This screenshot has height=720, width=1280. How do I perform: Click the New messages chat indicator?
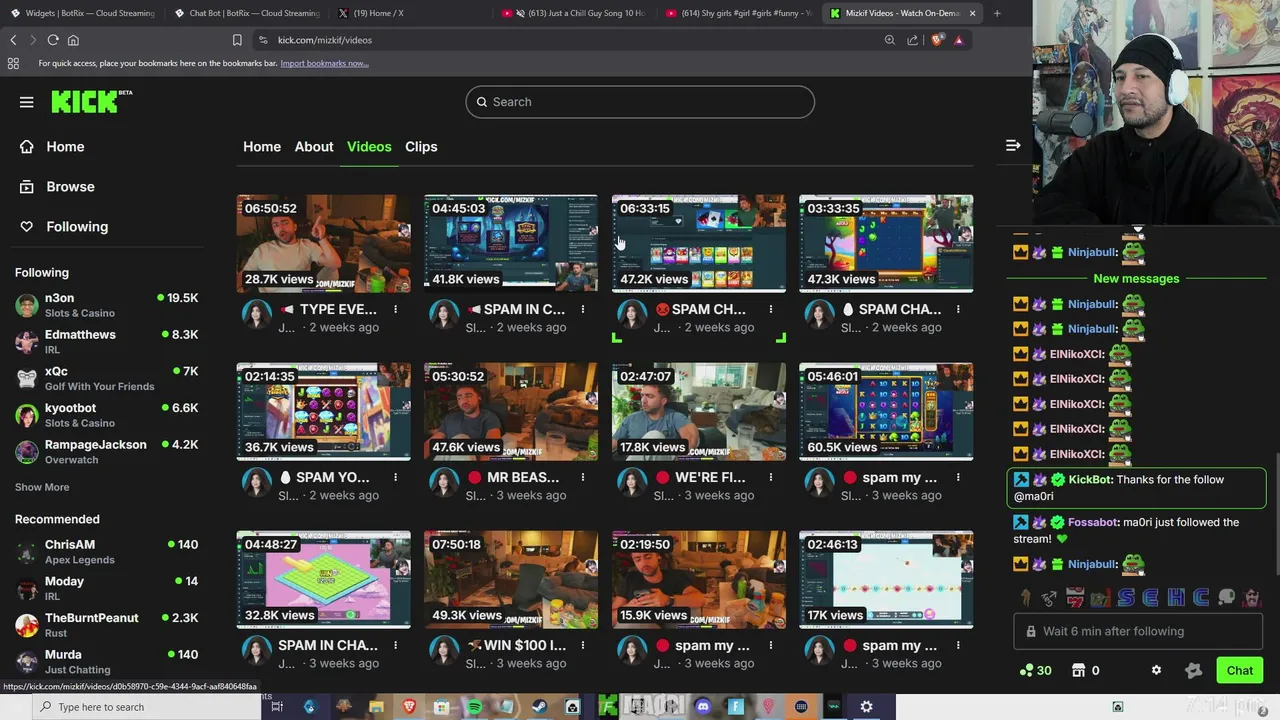coord(1136,278)
